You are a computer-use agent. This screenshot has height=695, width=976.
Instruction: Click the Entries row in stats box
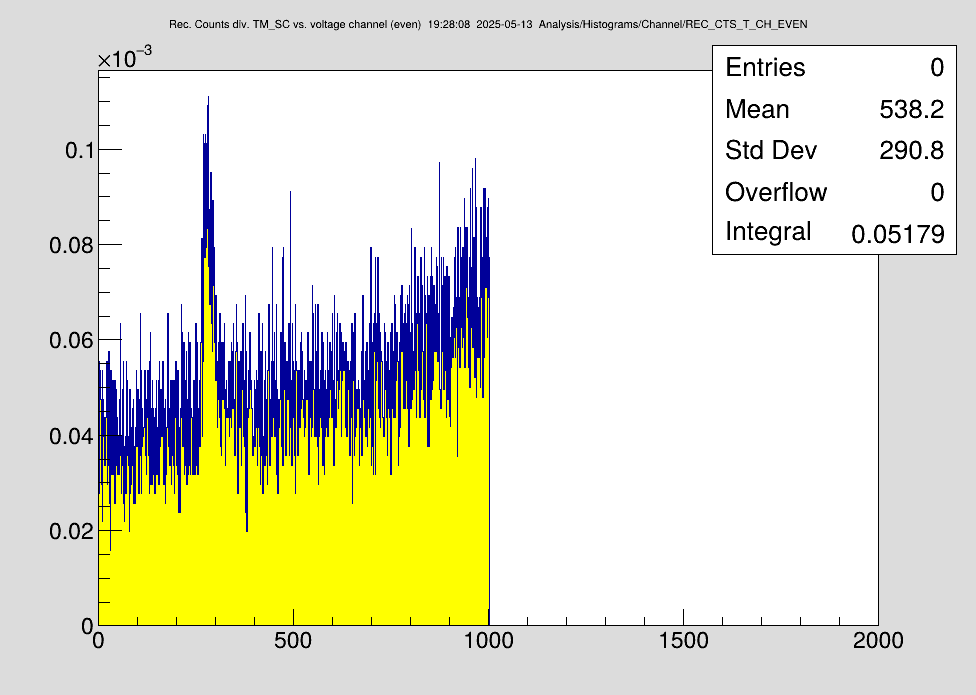tap(834, 67)
